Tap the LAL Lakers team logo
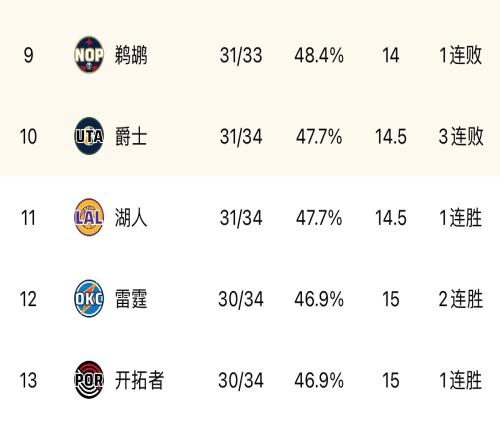 89,217
